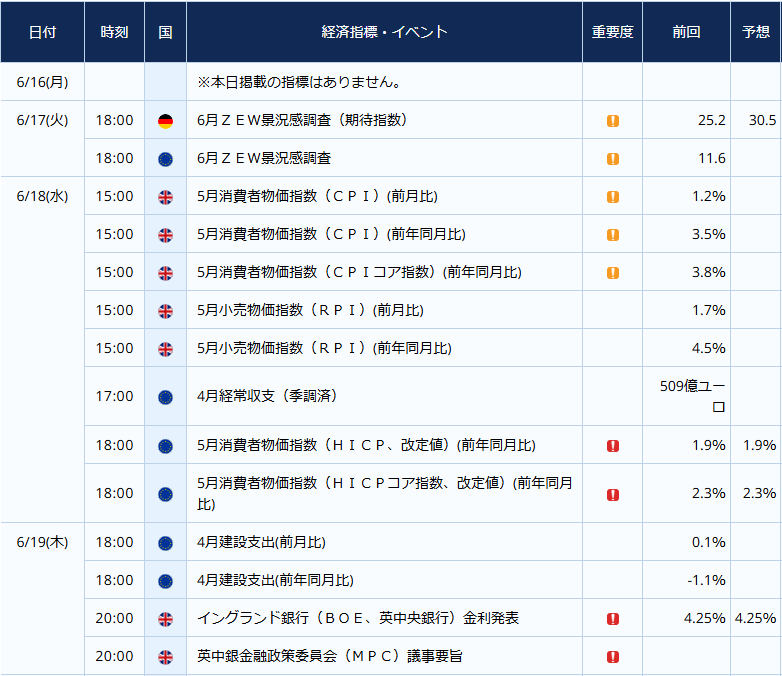Click 6月ZEW景況感調査（期待指数）event text
782x676 pixels.
pos(302,120)
